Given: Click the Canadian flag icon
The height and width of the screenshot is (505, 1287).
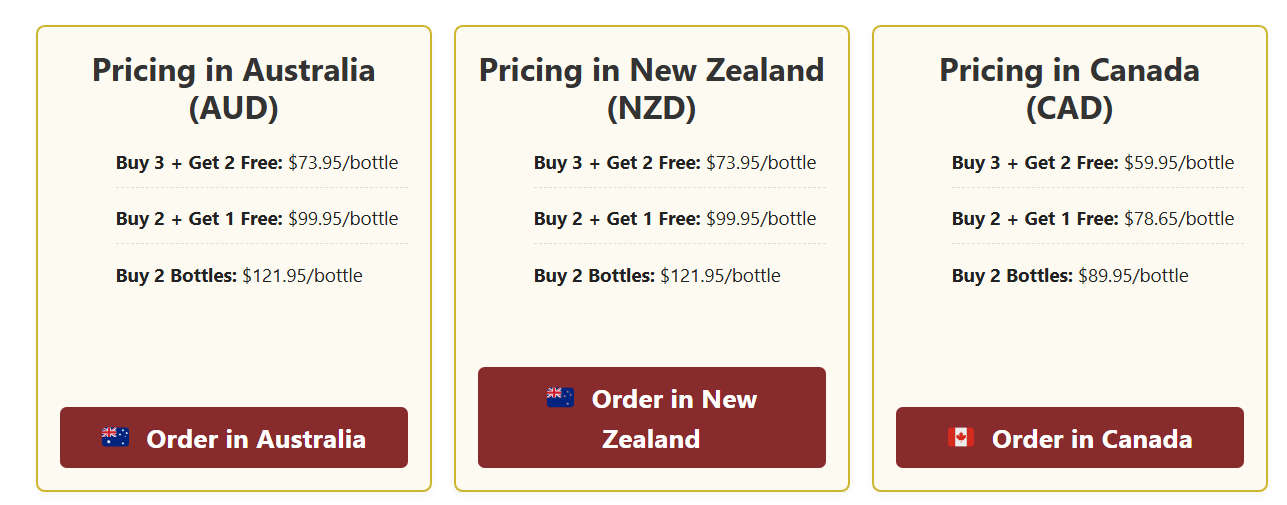Looking at the screenshot, I should pyautogui.click(x=960, y=437).
